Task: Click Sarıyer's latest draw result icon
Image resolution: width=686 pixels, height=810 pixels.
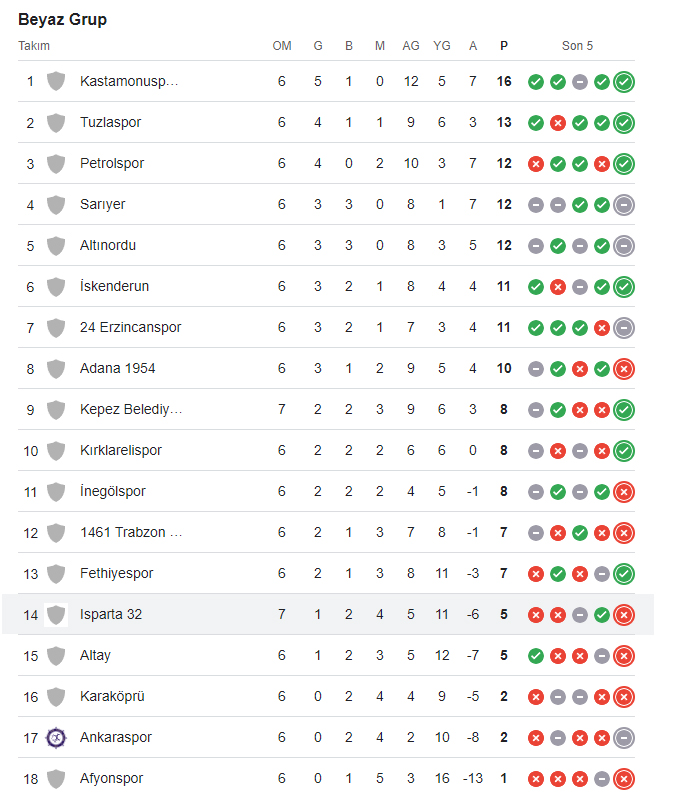Action: tap(624, 205)
